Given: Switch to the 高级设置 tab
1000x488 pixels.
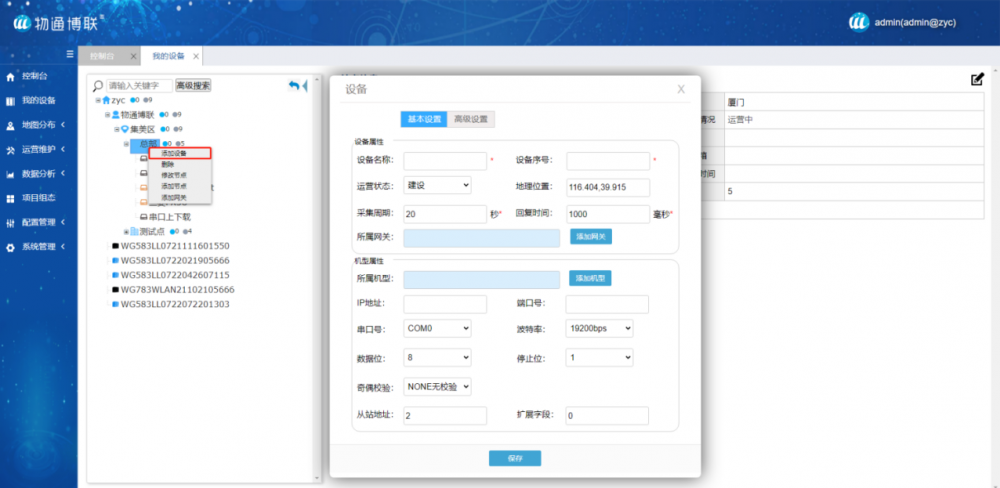Looking at the screenshot, I should [471, 119].
